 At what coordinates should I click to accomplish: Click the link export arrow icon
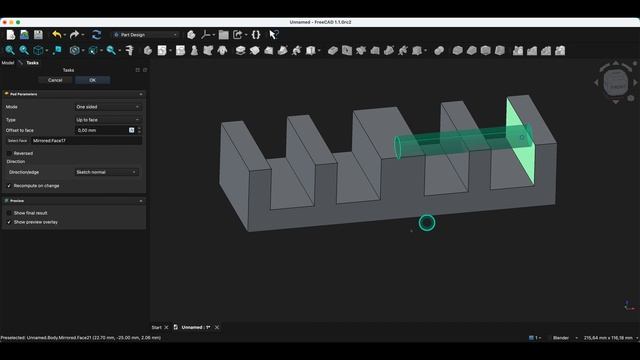coord(238,35)
